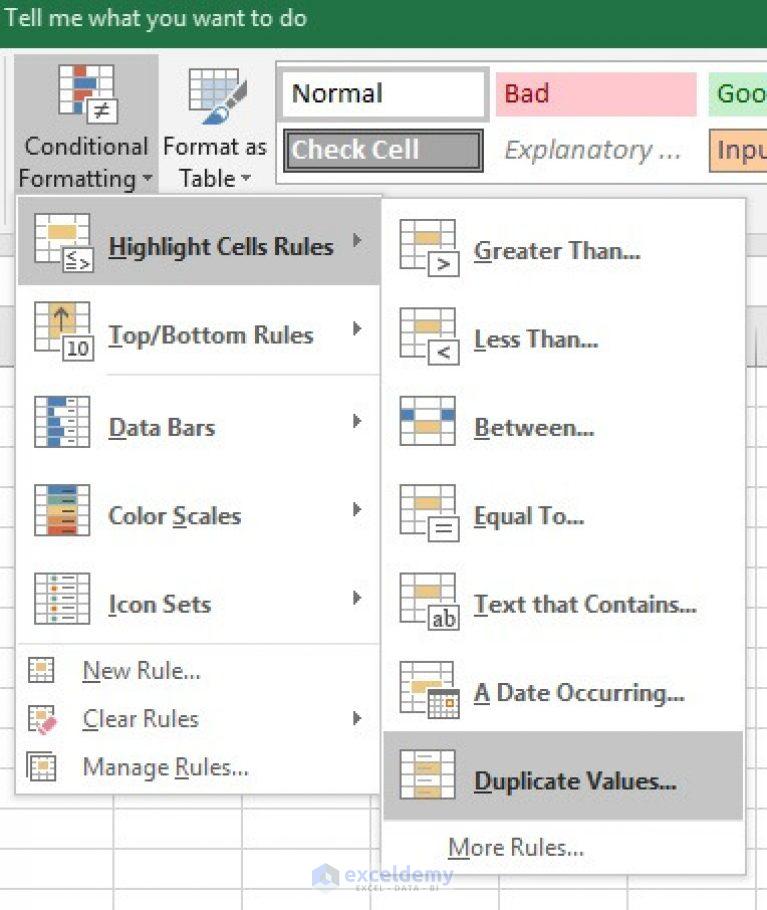Click the Data Bars icon
This screenshot has height=910, width=767.
(62, 421)
